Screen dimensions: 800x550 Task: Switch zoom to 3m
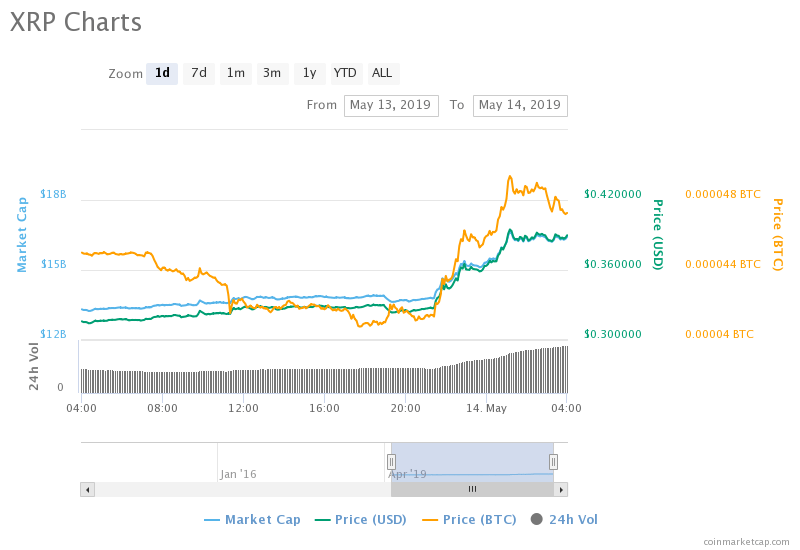click(x=272, y=73)
